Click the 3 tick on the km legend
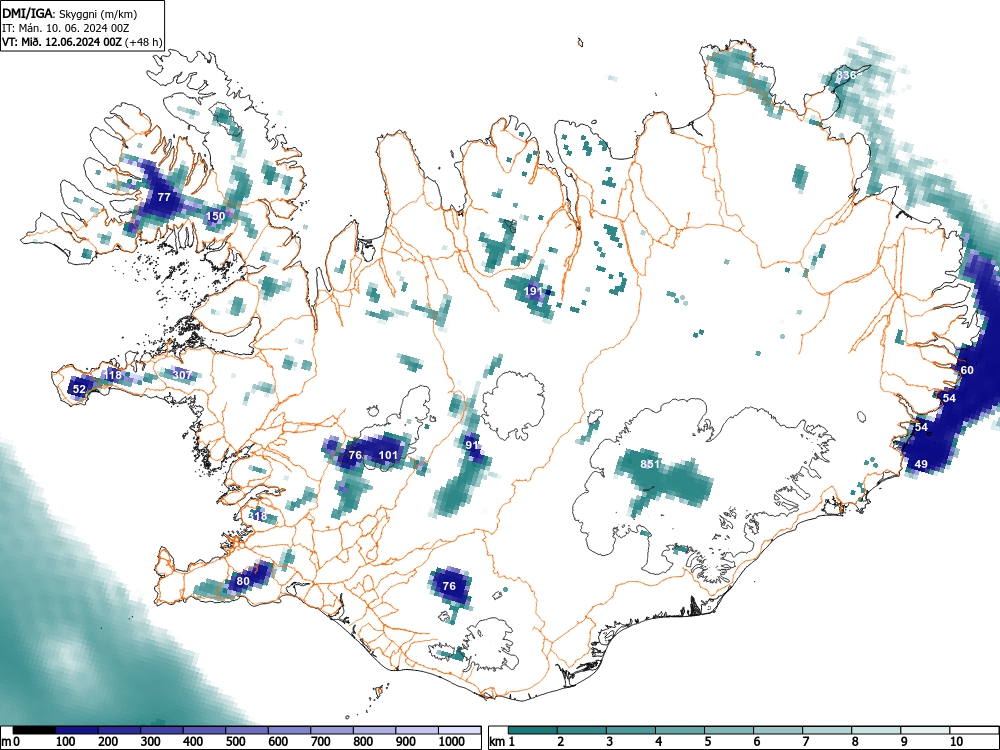Viewport: 1000px width, 750px height. (609, 742)
